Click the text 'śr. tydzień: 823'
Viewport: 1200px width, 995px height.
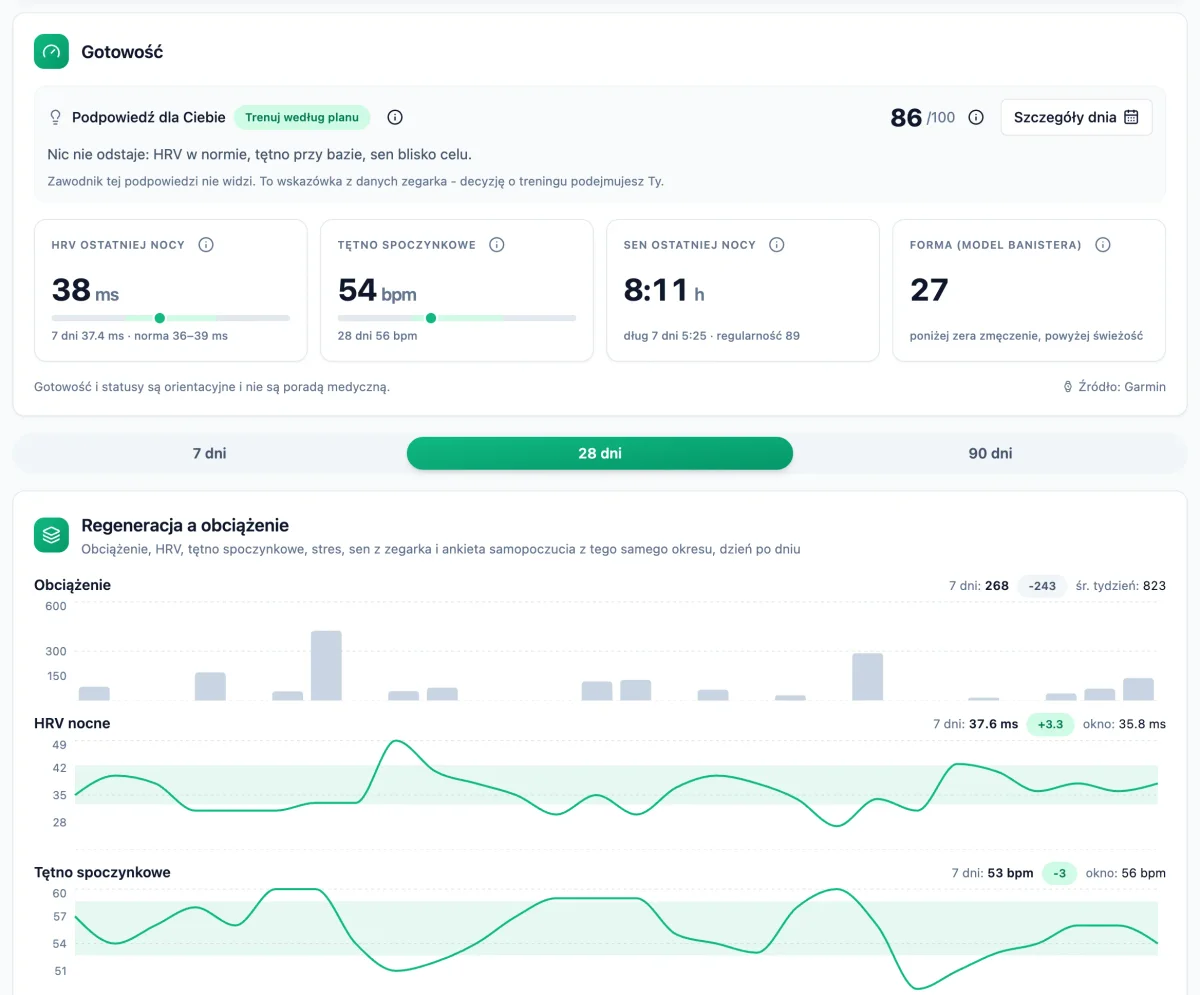click(1121, 586)
